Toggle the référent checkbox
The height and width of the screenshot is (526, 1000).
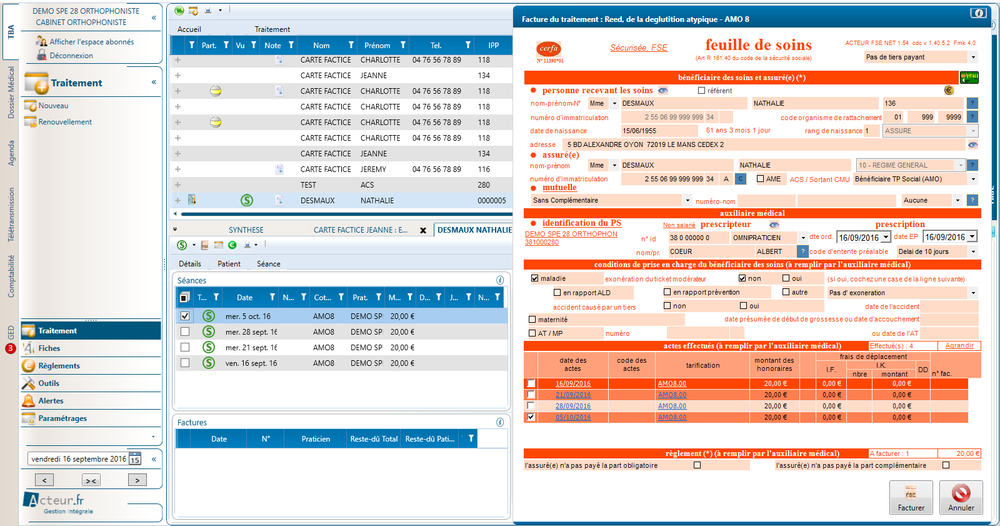[x=702, y=90]
